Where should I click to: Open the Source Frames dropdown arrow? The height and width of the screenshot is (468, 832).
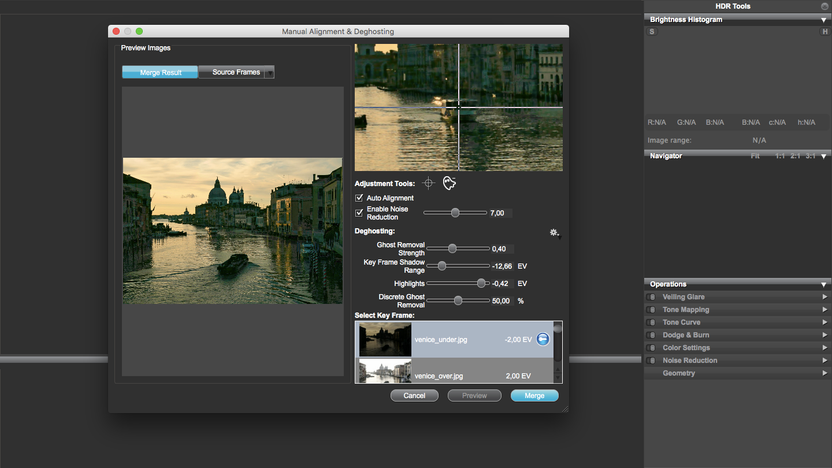(x=270, y=73)
